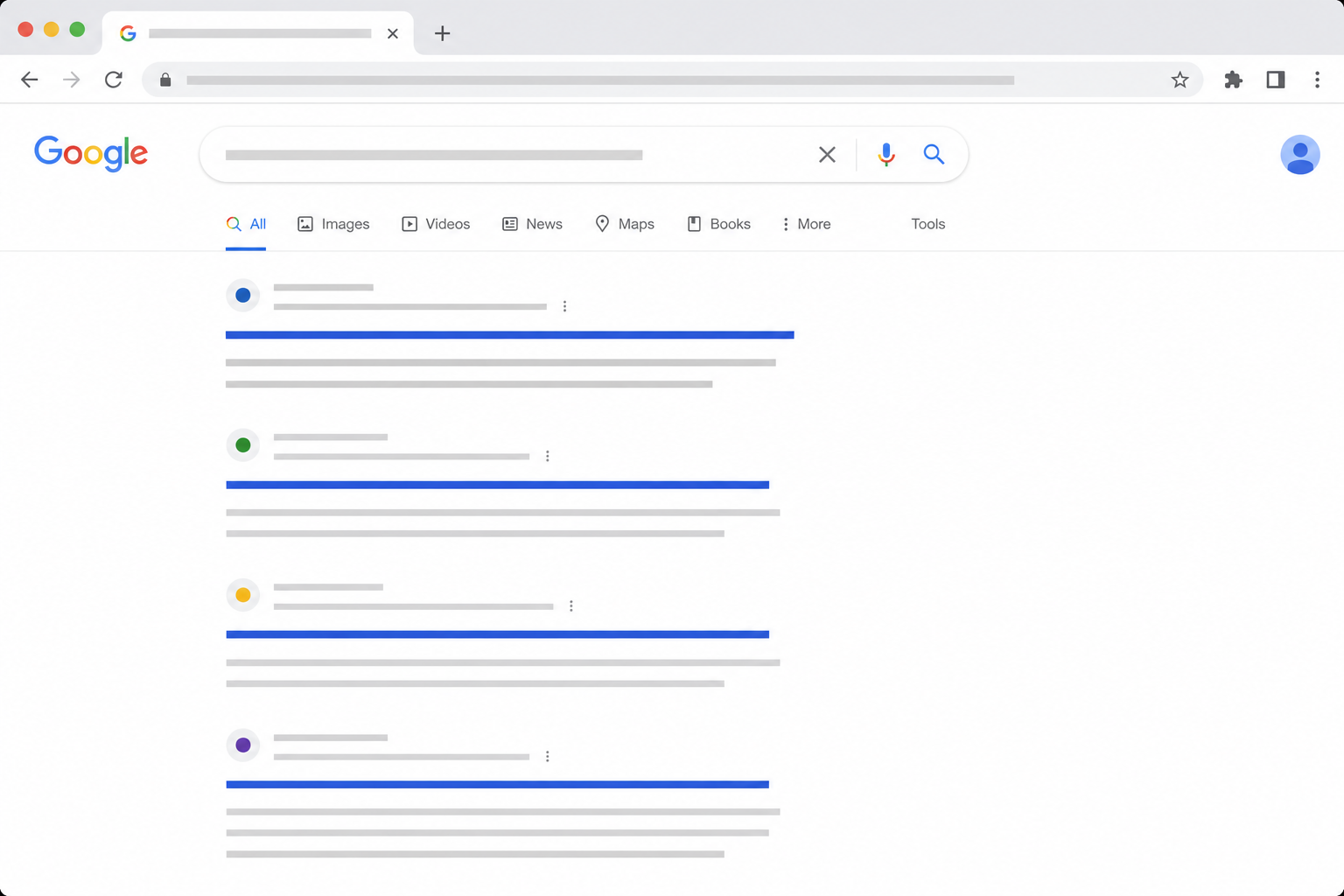The width and height of the screenshot is (1344, 896).
Task: Switch to Images tab
Action: 333,224
